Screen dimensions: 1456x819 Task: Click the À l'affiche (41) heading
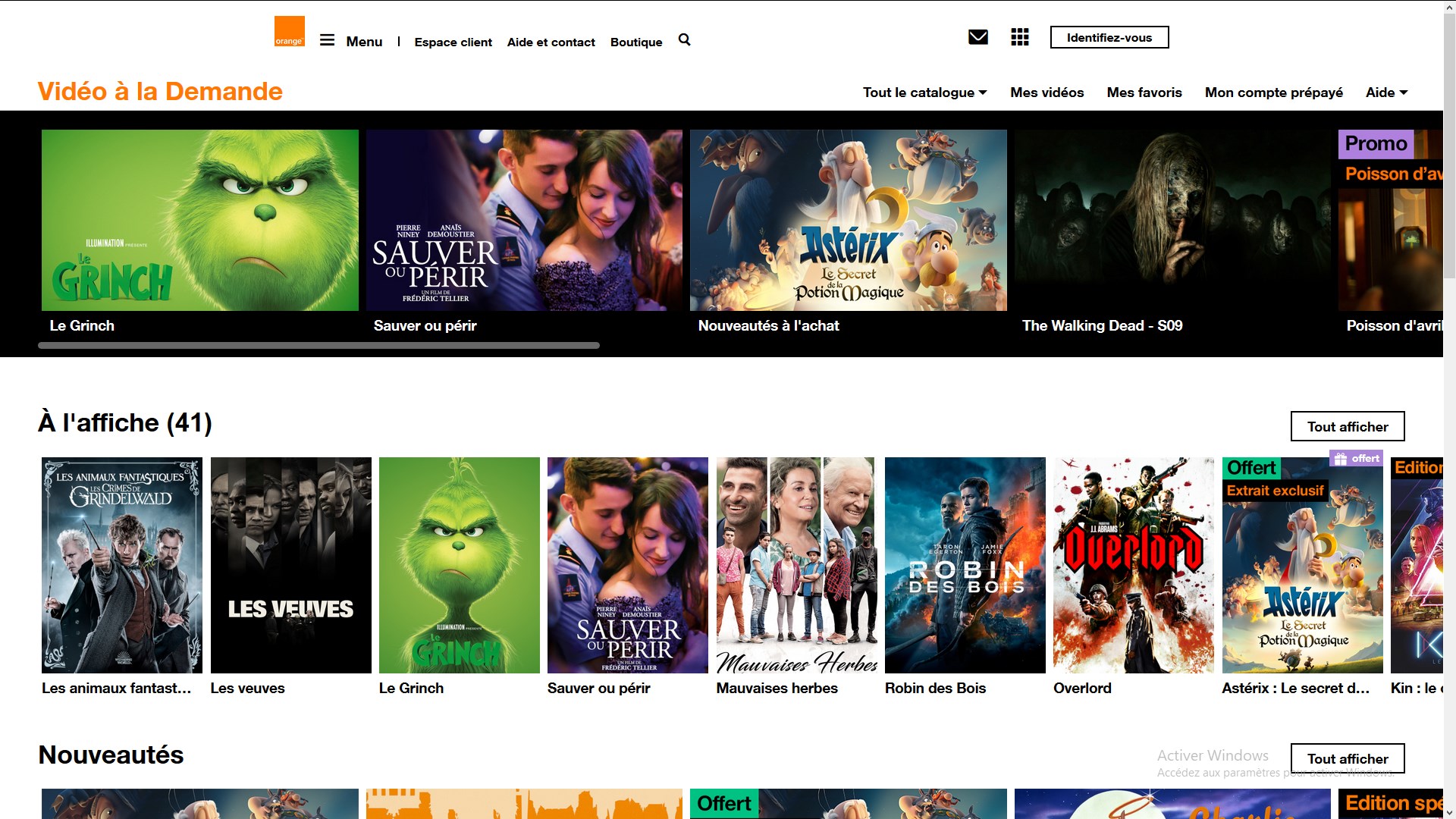click(x=125, y=422)
